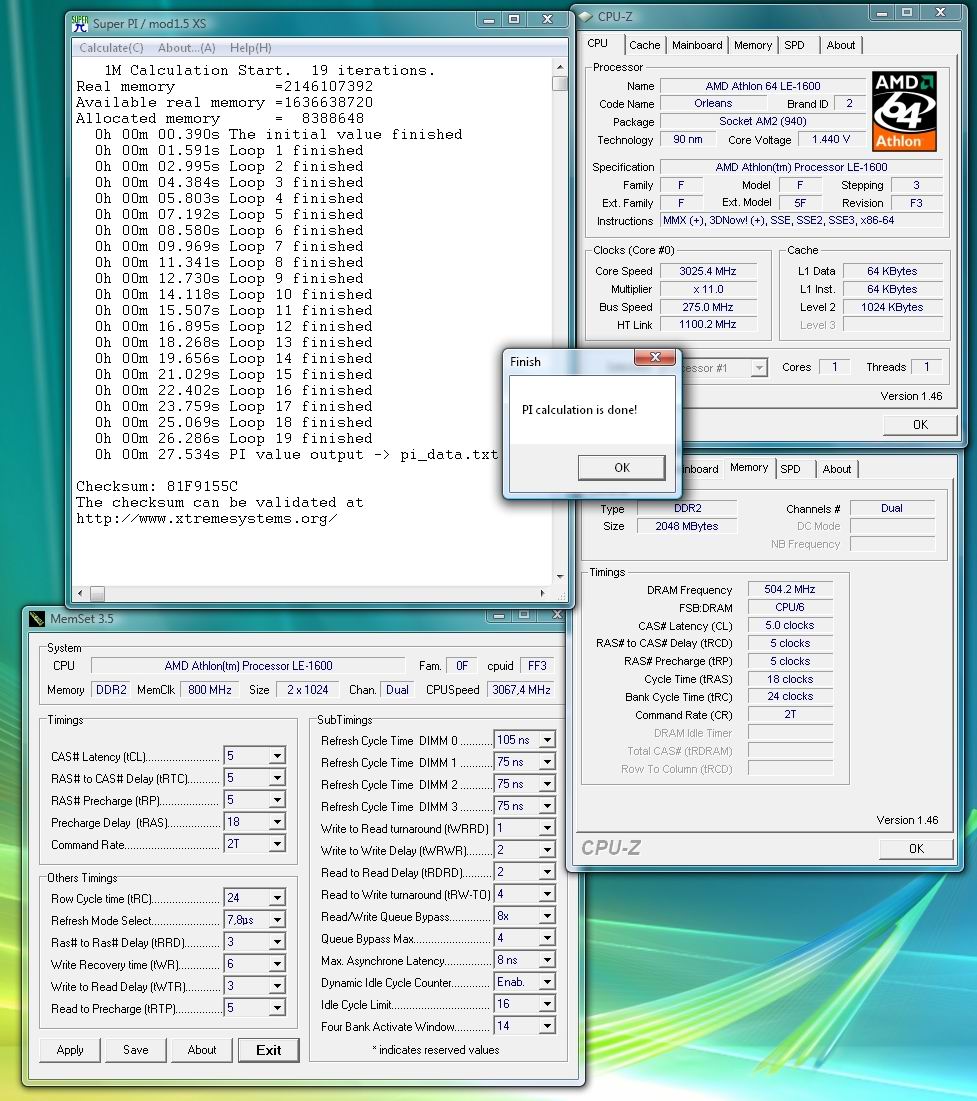This screenshot has height=1101, width=977.
Task: Click Save in MemSet
Action: [x=136, y=1050]
